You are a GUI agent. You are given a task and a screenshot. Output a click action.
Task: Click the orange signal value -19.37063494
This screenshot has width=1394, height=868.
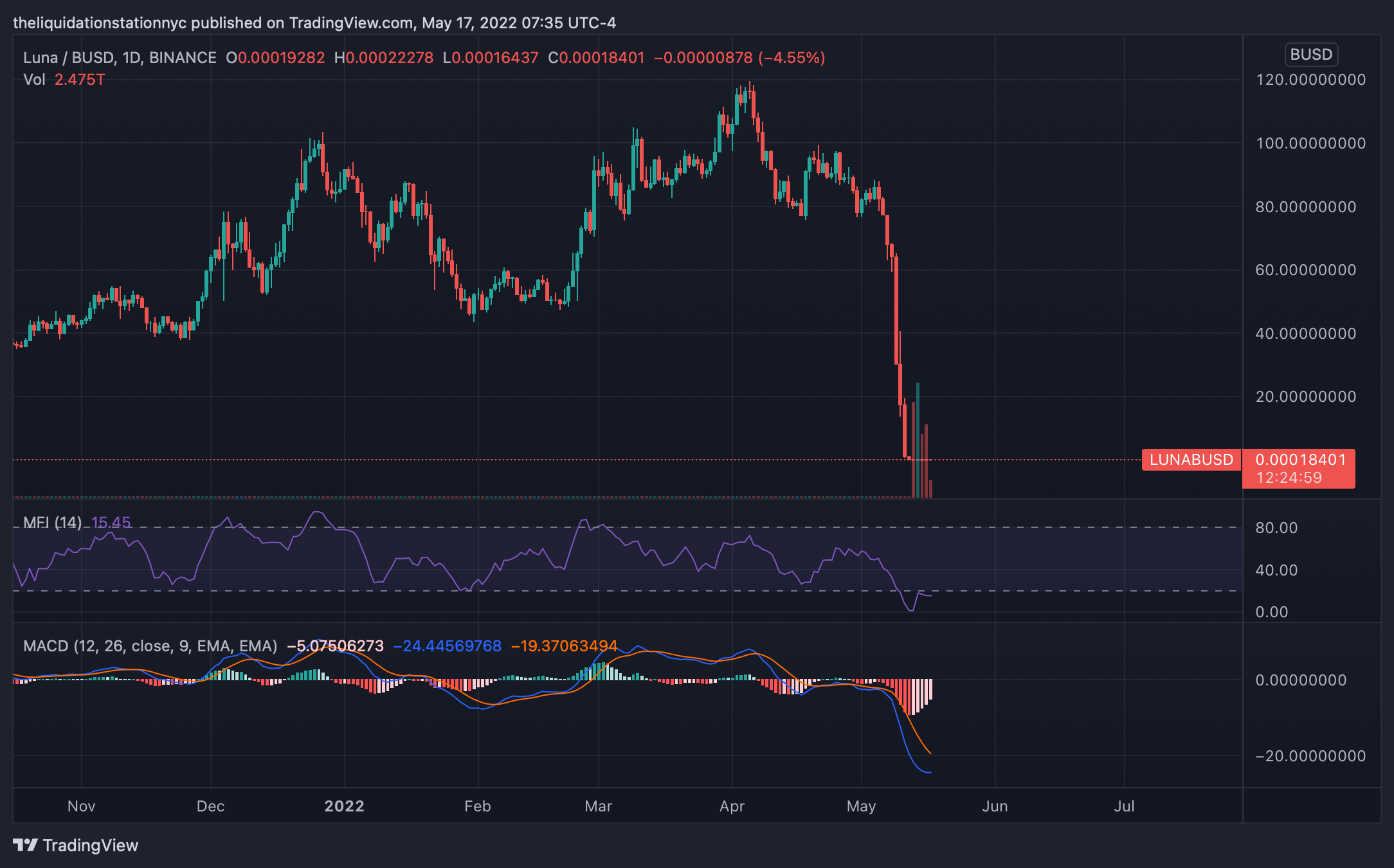(x=564, y=646)
